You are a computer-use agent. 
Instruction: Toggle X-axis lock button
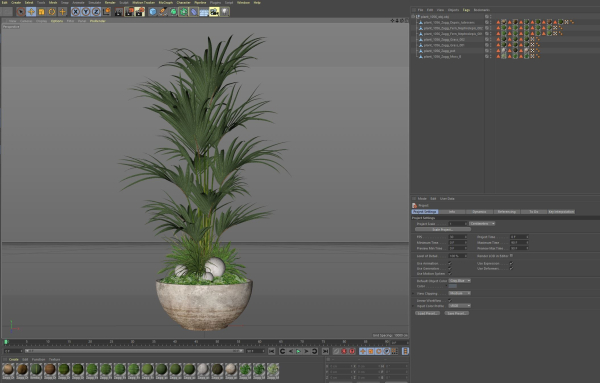tap(76, 12)
